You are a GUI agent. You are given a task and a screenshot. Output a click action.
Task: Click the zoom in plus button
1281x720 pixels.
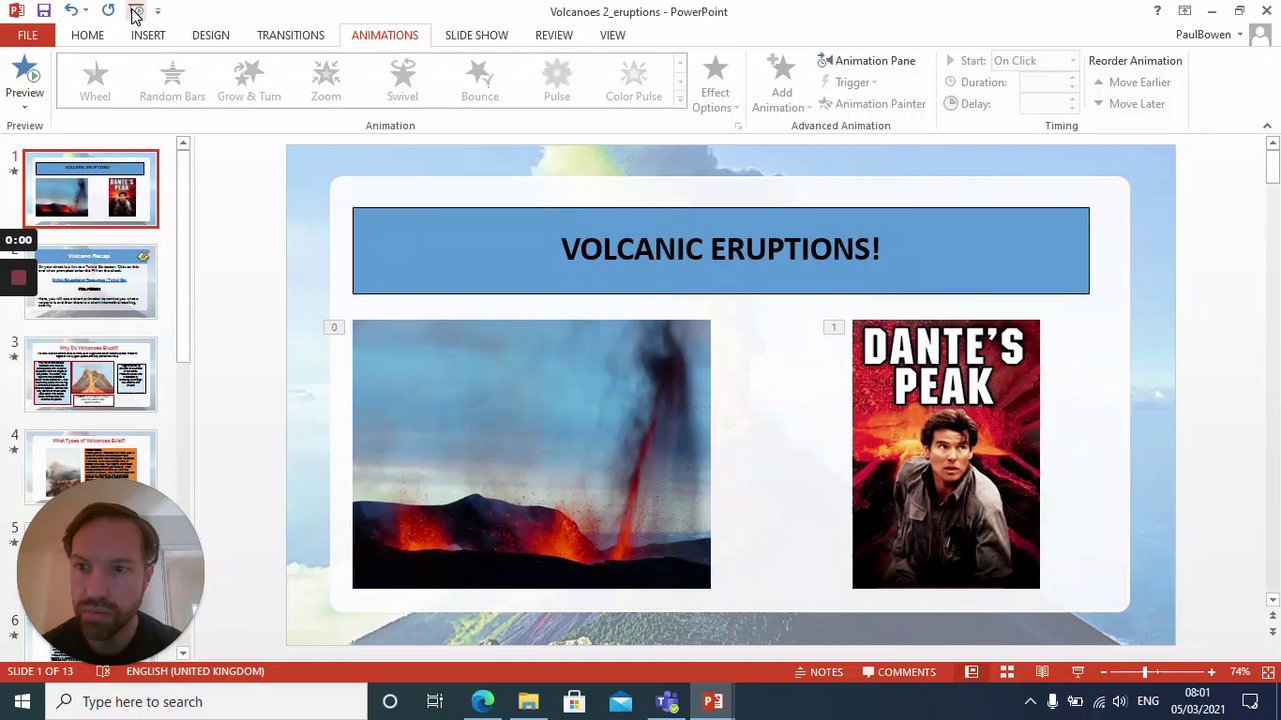(1211, 672)
